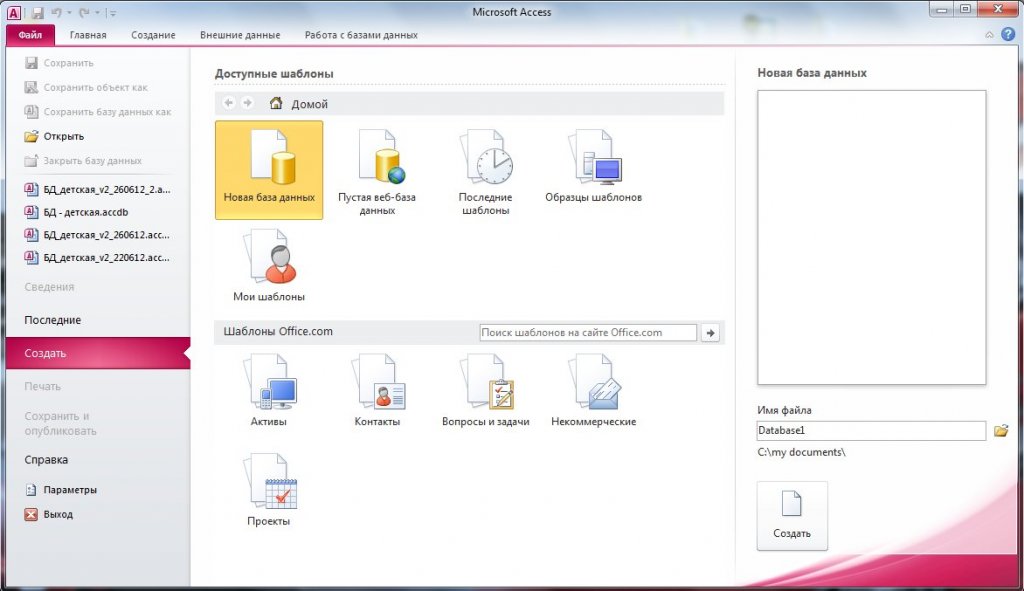The image size is (1024, 591).
Task: Click the Save icon in quick access toolbar
Action: click(x=37, y=12)
